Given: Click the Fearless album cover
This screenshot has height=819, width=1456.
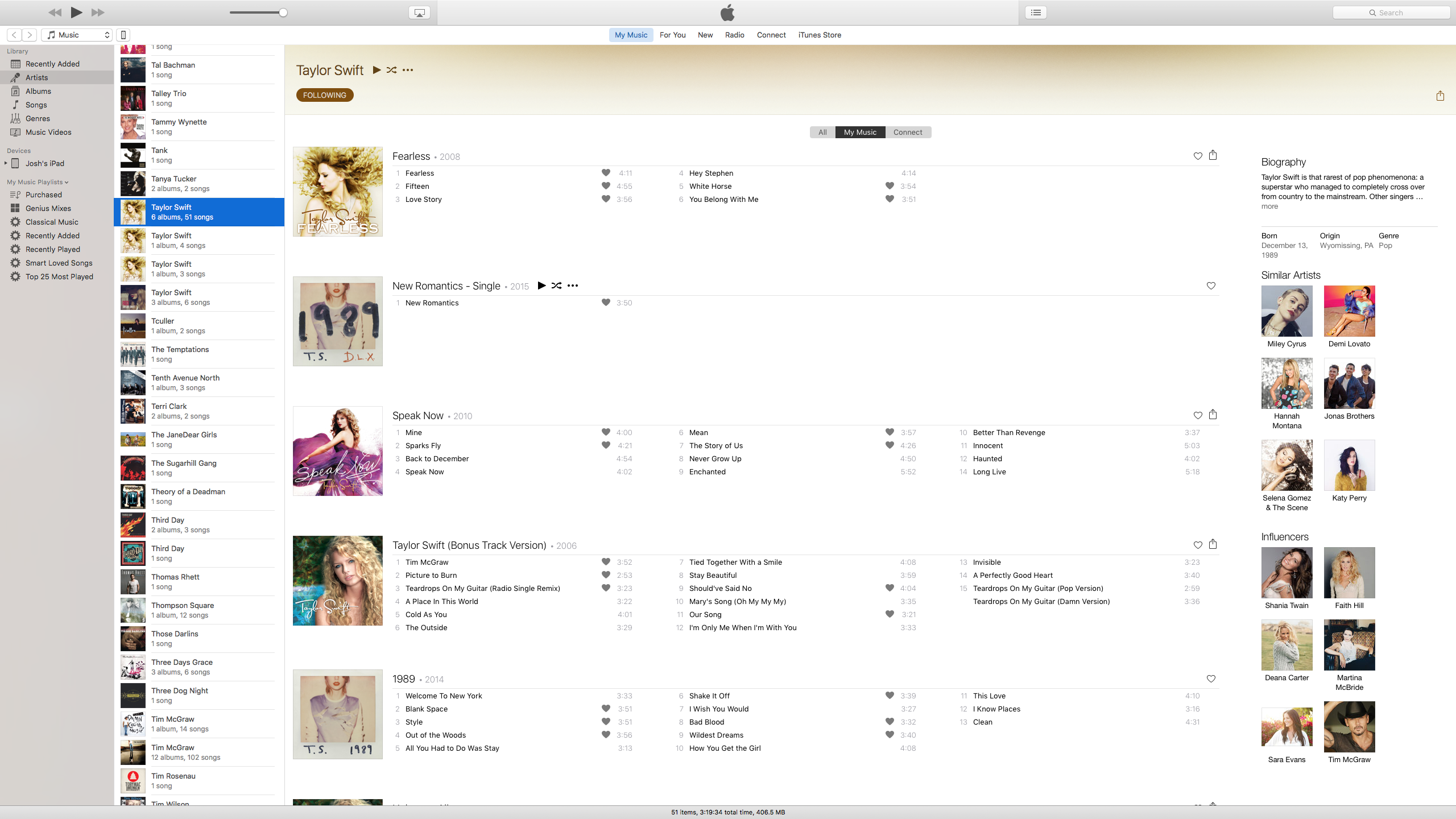Looking at the screenshot, I should tap(338, 192).
